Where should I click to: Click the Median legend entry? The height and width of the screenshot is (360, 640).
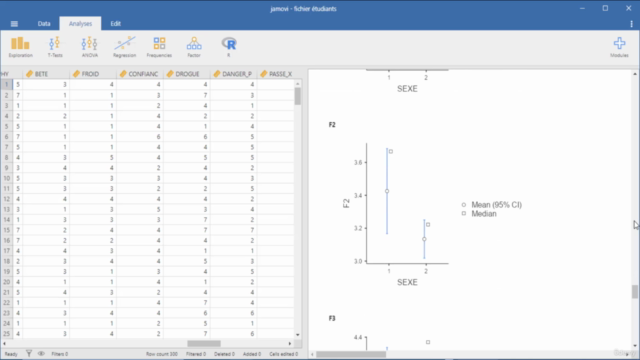point(479,214)
